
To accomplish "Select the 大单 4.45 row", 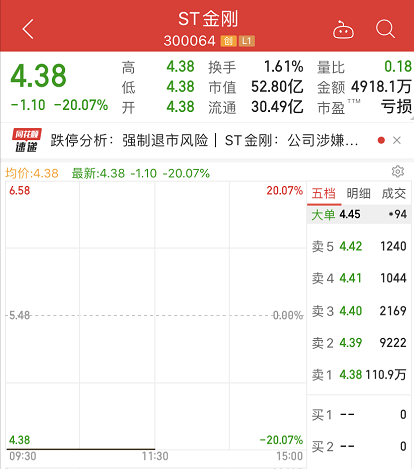I will click(359, 214).
